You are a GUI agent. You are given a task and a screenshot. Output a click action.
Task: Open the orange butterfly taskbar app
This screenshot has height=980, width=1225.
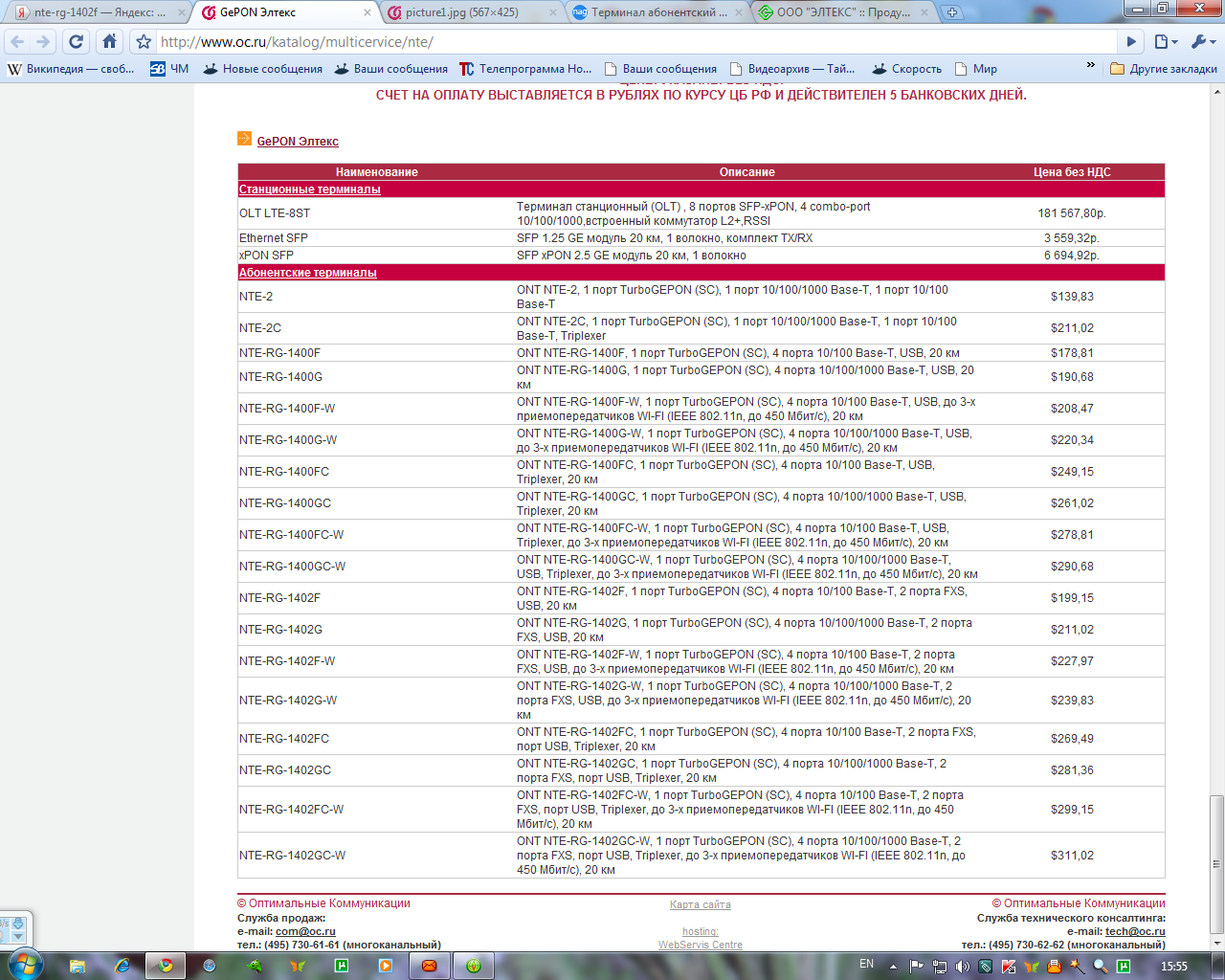[297, 966]
